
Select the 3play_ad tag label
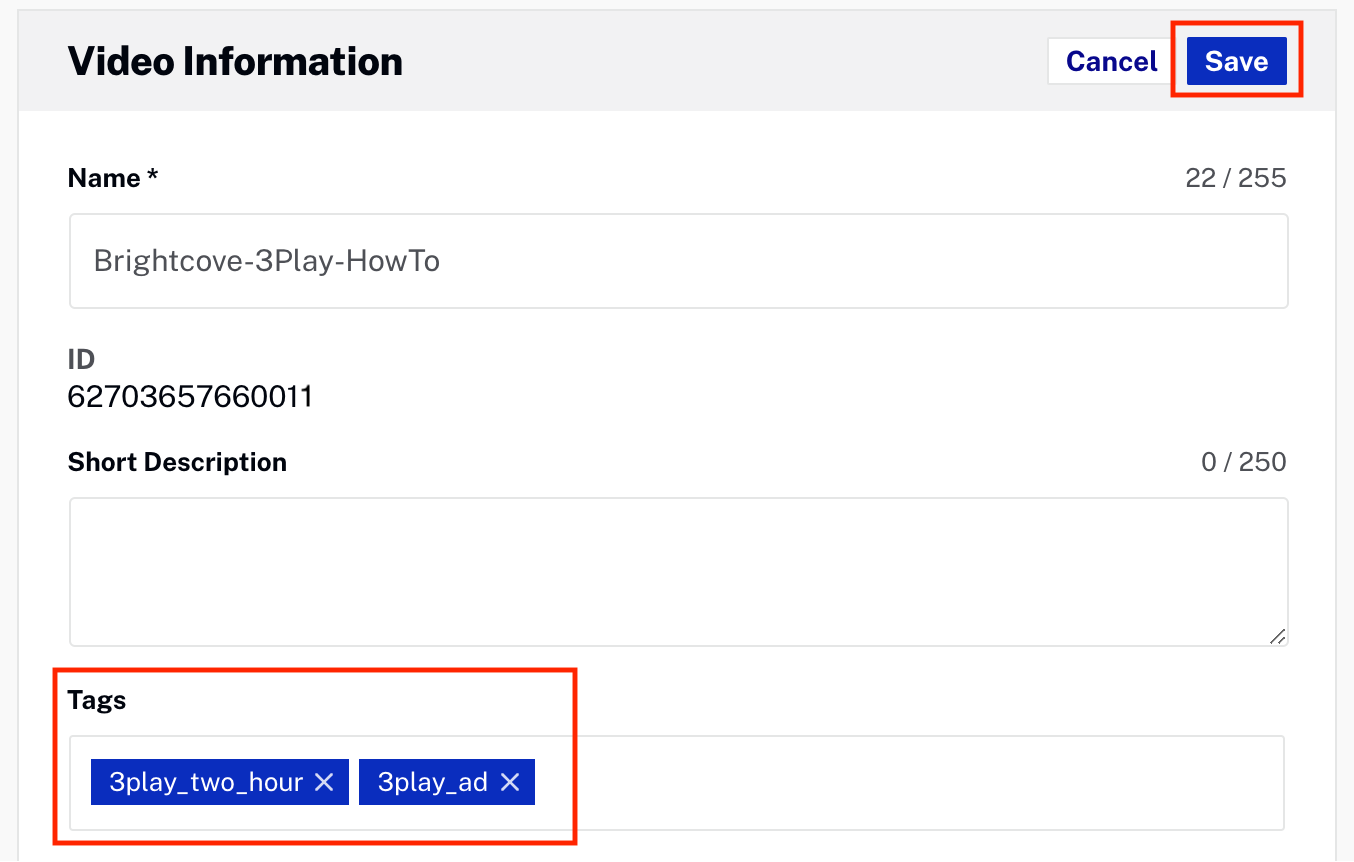pos(432,782)
